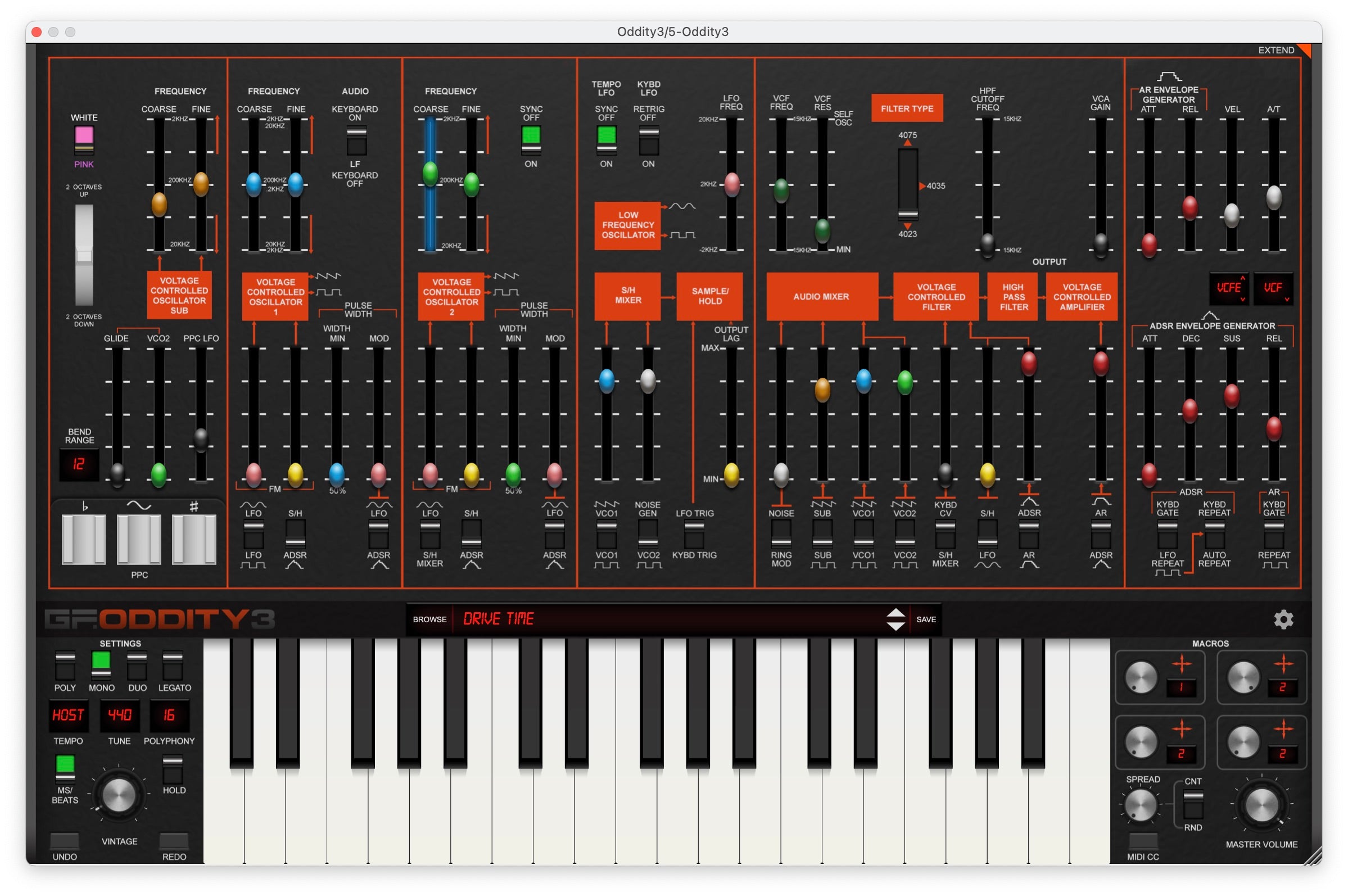Click Macro 2 crosshair assign icon
Viewport: 1348px width, 896px height.
tap(1283, 664)
